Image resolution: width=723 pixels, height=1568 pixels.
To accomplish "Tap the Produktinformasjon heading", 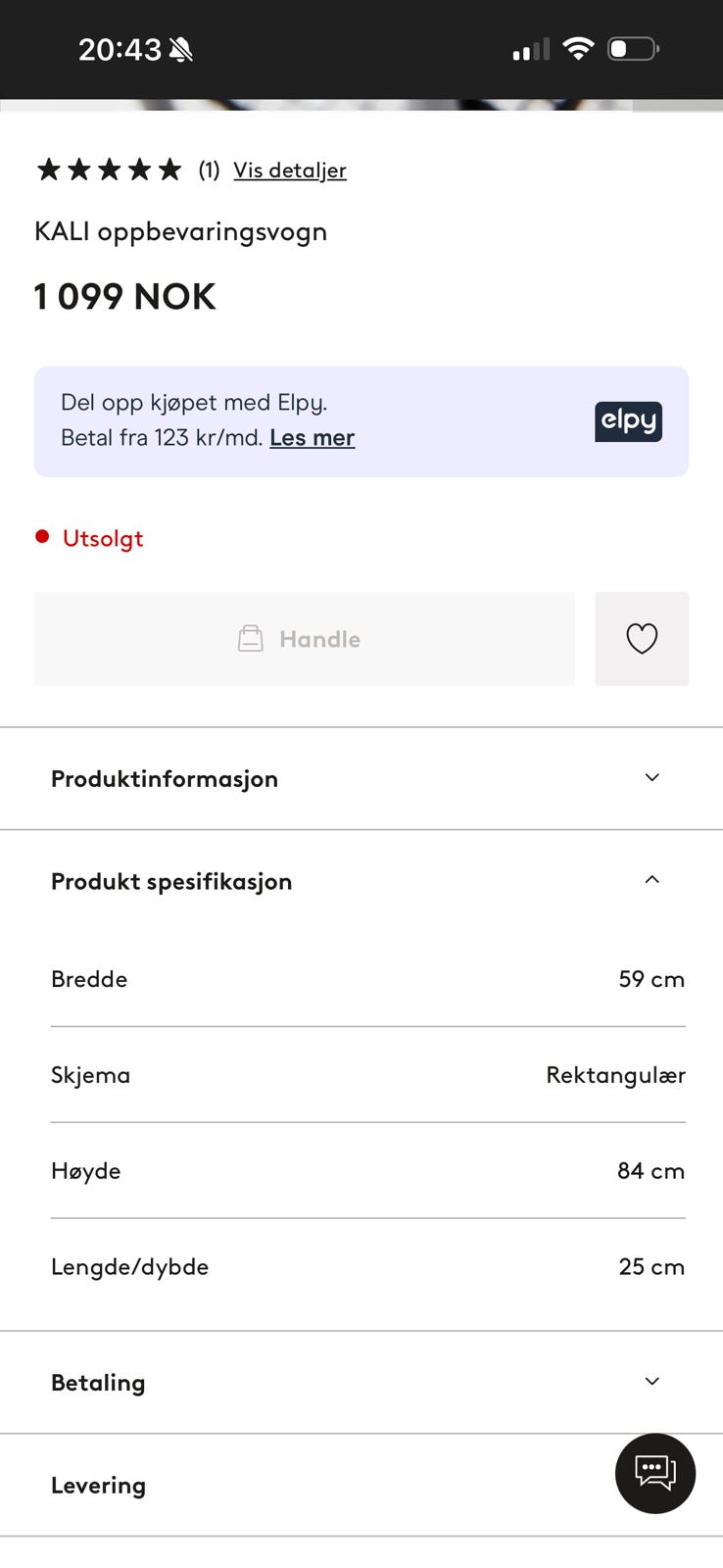I will tap(165, 779).
